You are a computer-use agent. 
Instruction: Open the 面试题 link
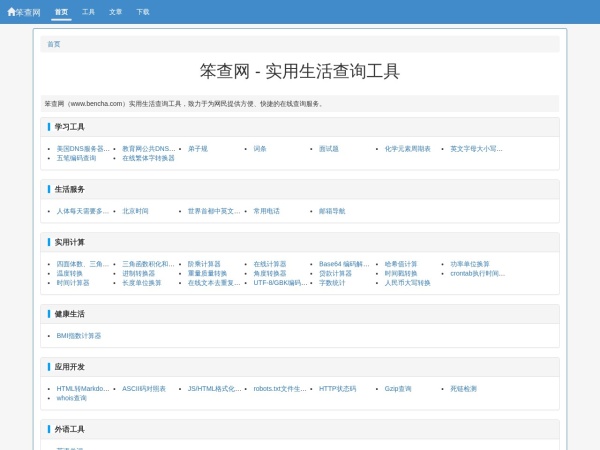coord(329,148)
